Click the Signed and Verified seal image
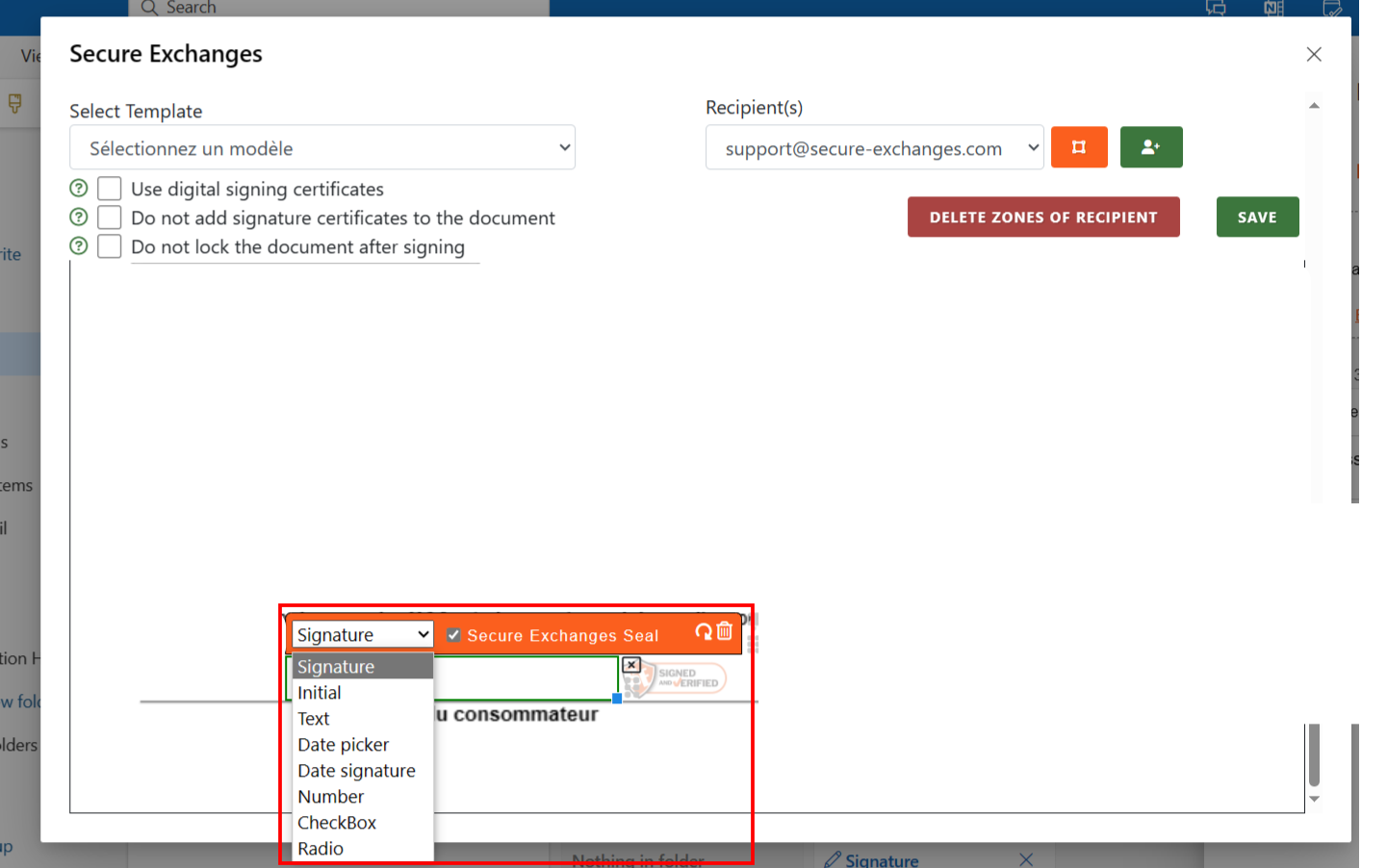The width and height of the screenshot is (1387, 868). [676, 678]
